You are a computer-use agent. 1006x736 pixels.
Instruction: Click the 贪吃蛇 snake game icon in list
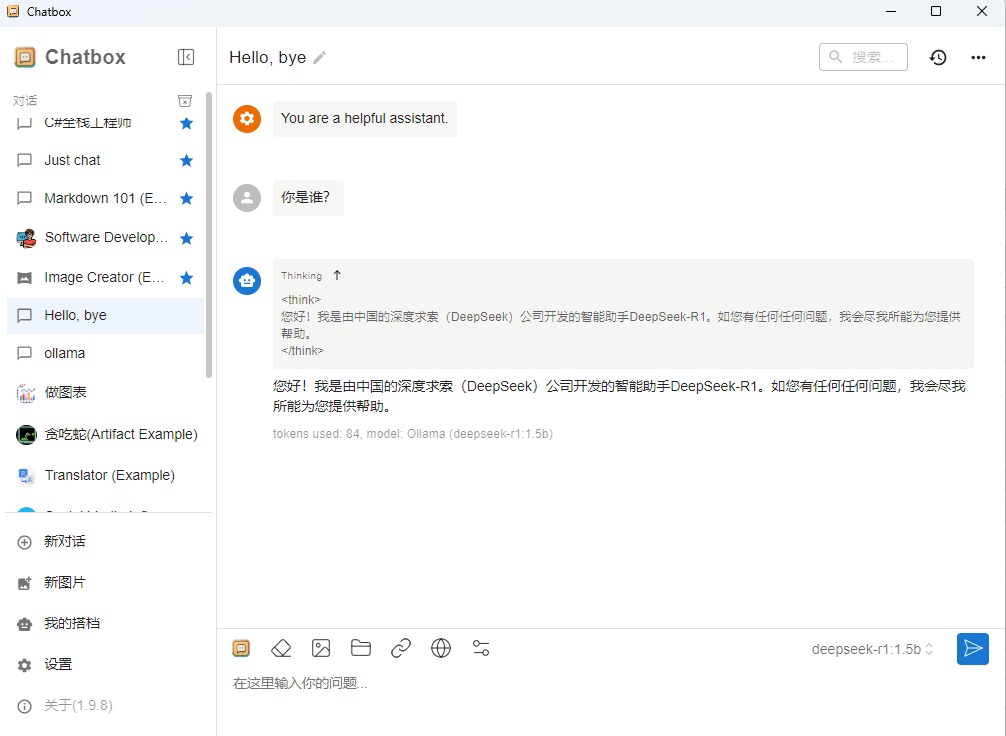coord(26,434)
